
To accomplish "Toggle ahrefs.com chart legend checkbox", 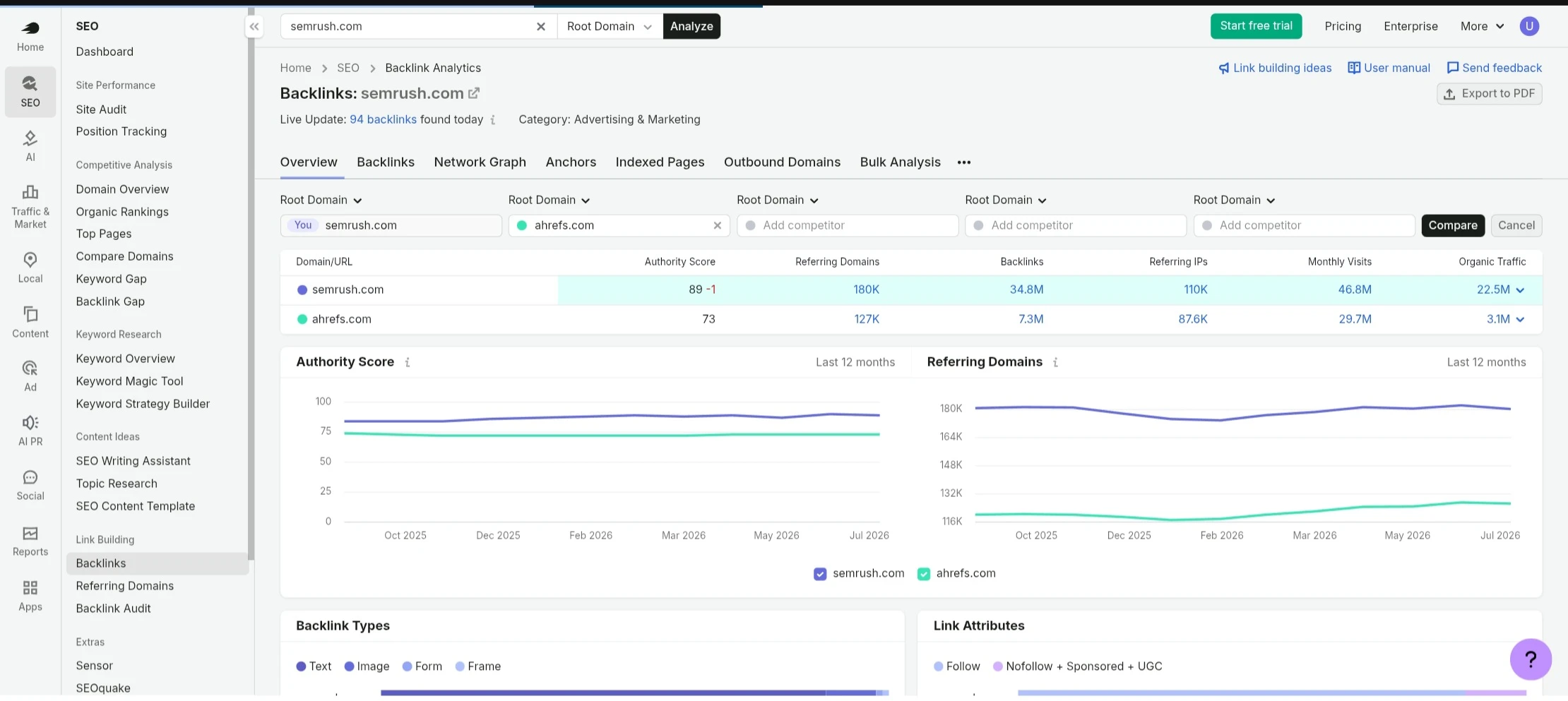I will (924, 574).
